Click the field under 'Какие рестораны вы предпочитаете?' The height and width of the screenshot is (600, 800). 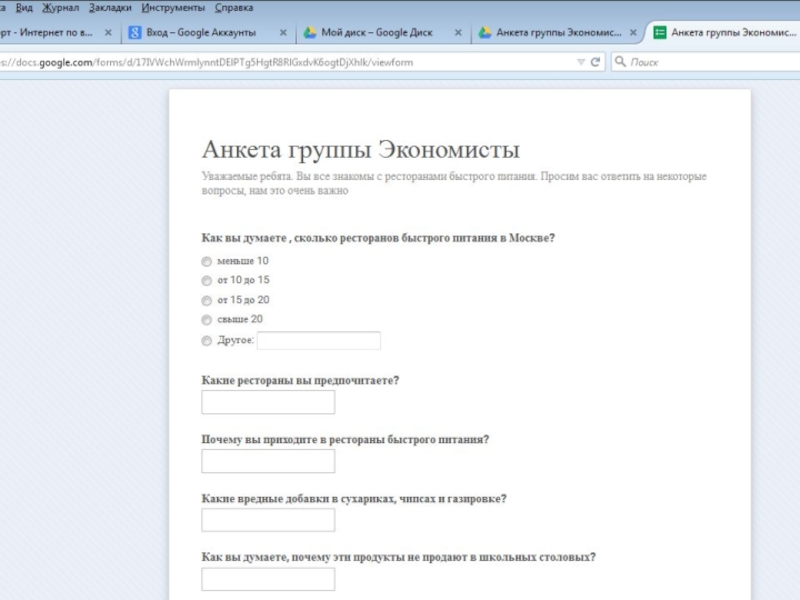pos(268,402)
